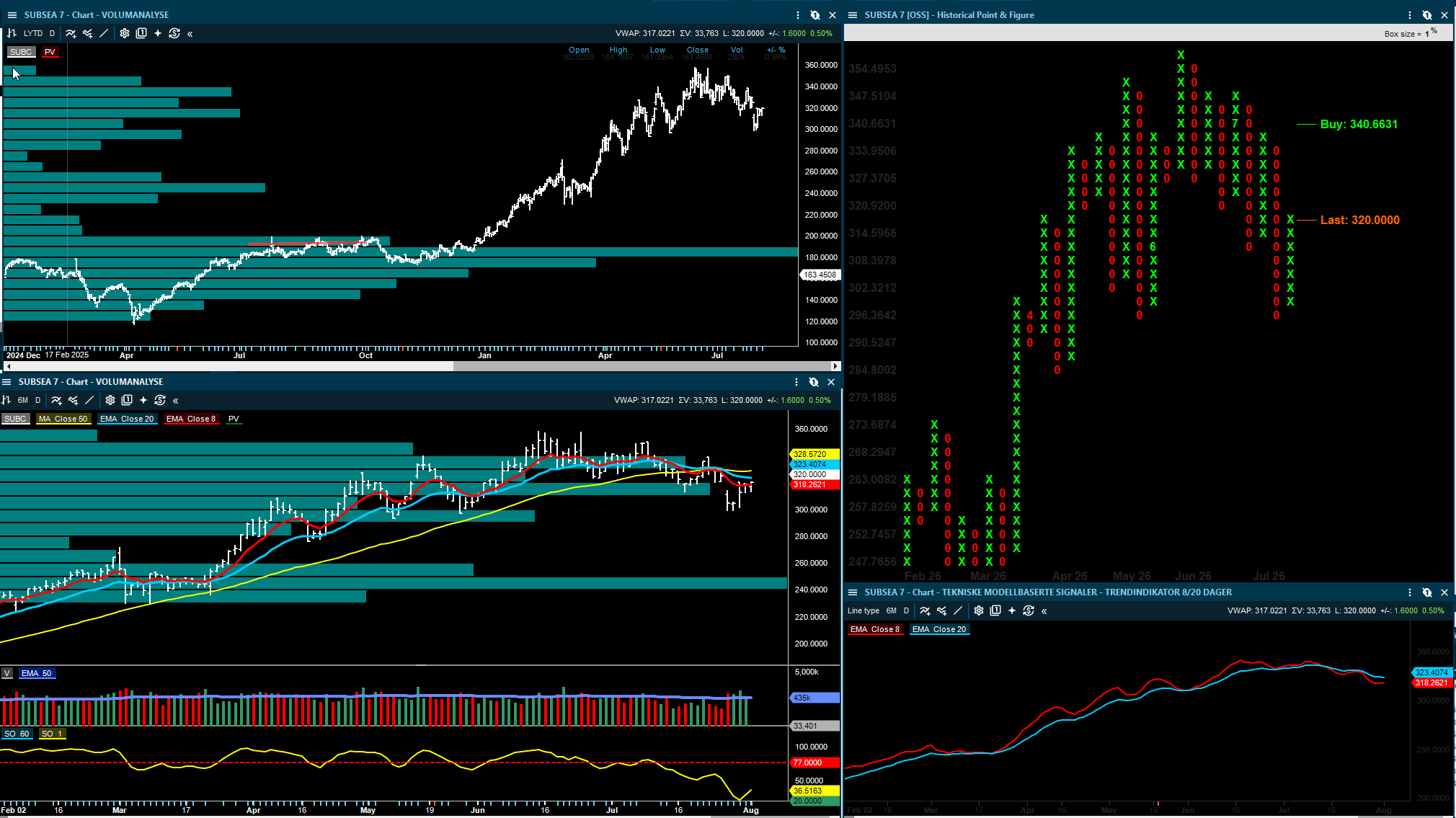Add an indicator to the TRENDINDIKATOR chart
Viewport: 1456px width, 818px height.
(925, 610)
